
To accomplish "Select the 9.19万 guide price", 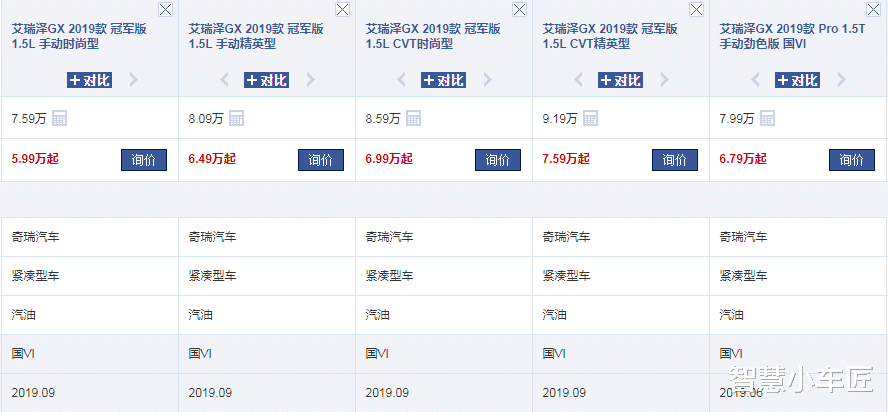I will point(560,119).
